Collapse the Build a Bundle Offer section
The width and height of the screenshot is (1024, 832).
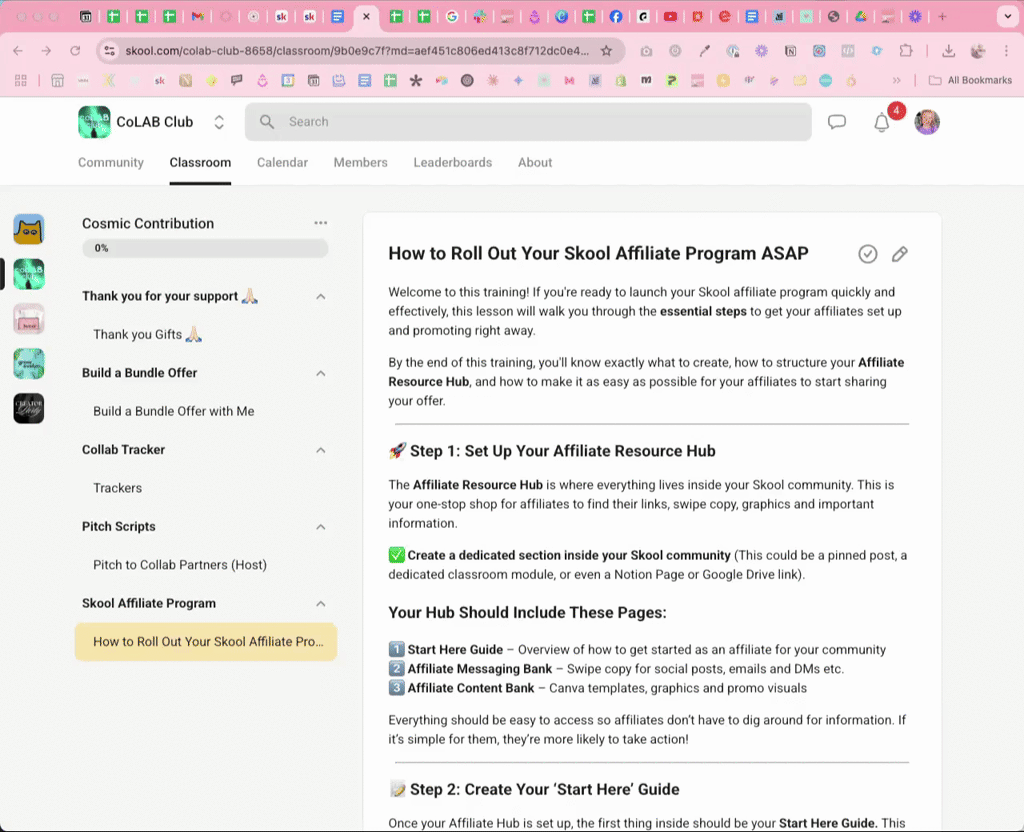(x=321, y=374)
